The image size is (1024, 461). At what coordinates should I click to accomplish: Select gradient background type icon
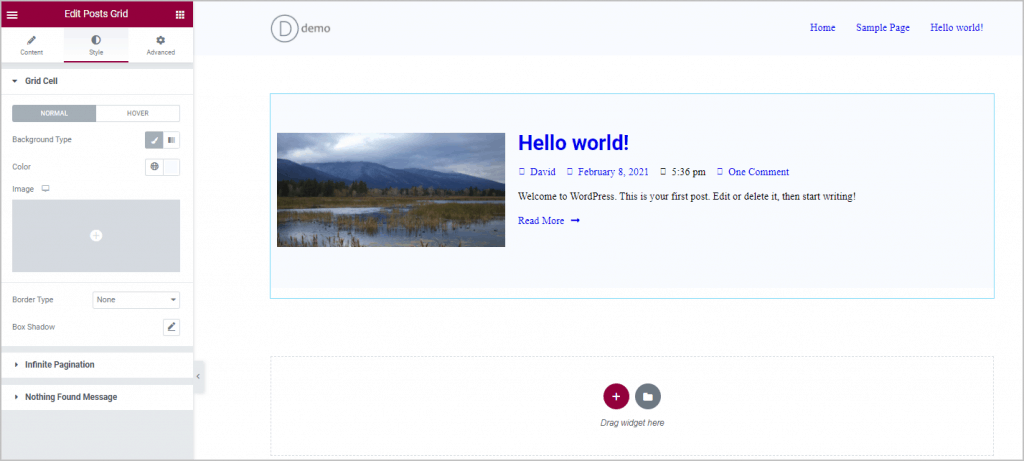coord(171,140)
